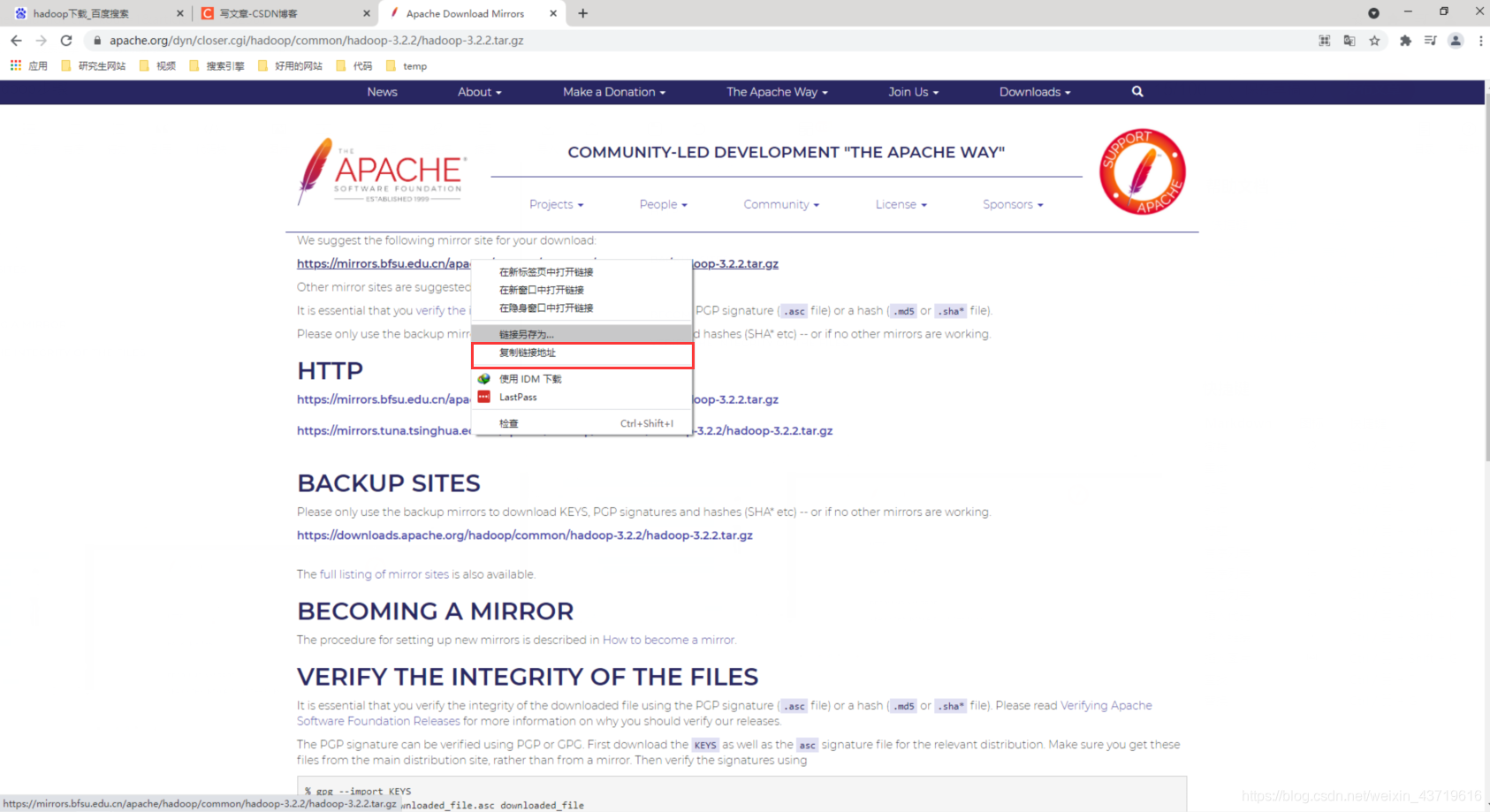Image resolution: width=1490 pixels, height=812 pixels.
Task: Open the License dropdown
Action: click(901, 204)
